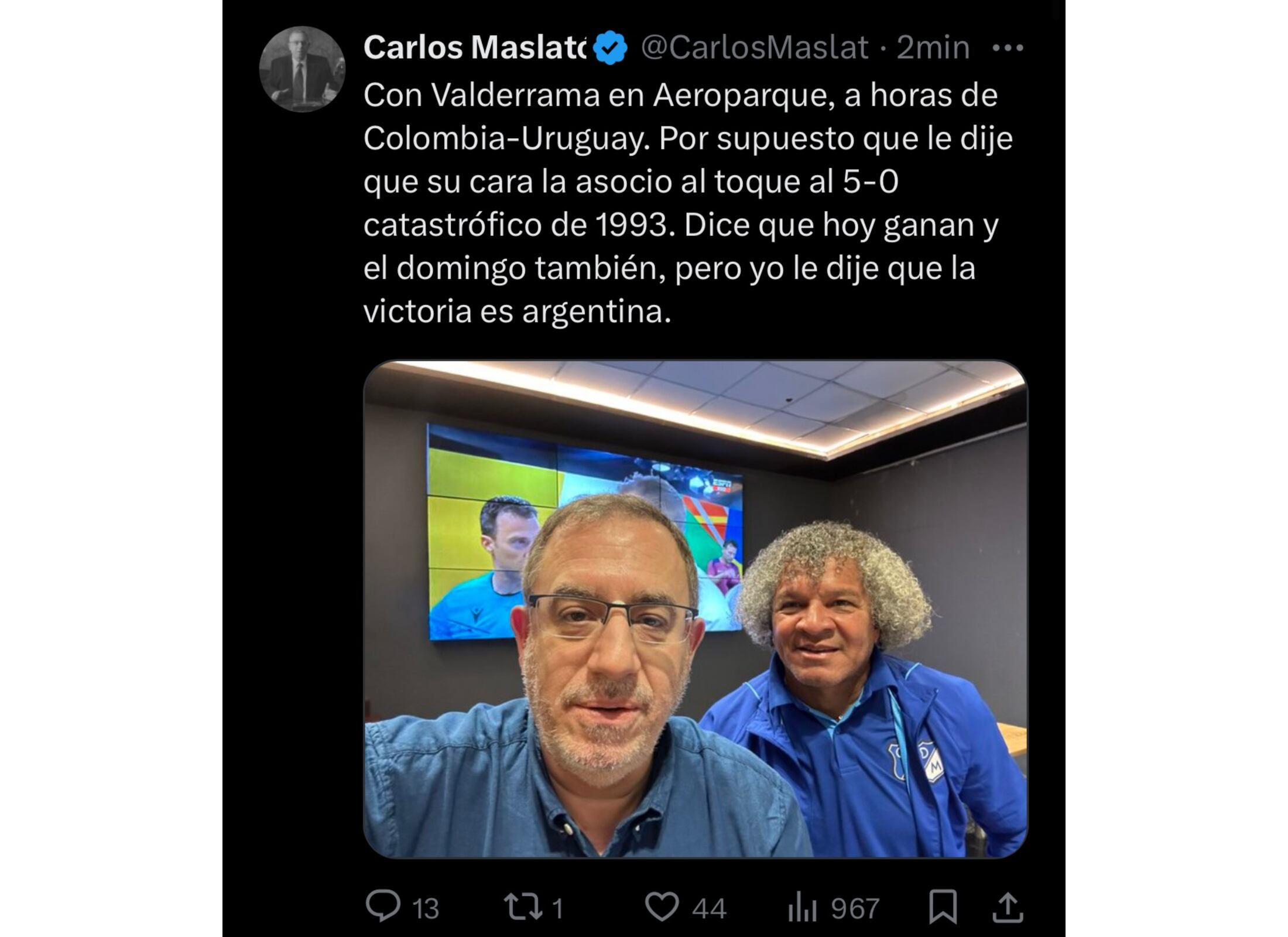This screenshot has height=937, width=1288.
Task: Click the like count 44
Action: coord(709,909)
